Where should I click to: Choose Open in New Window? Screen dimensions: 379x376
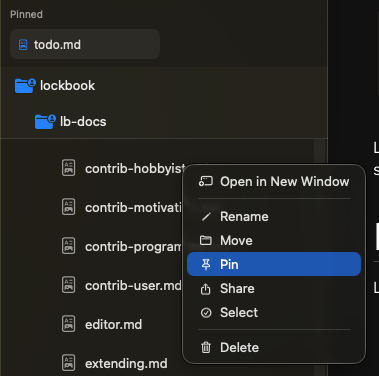[x=274, y=182]
